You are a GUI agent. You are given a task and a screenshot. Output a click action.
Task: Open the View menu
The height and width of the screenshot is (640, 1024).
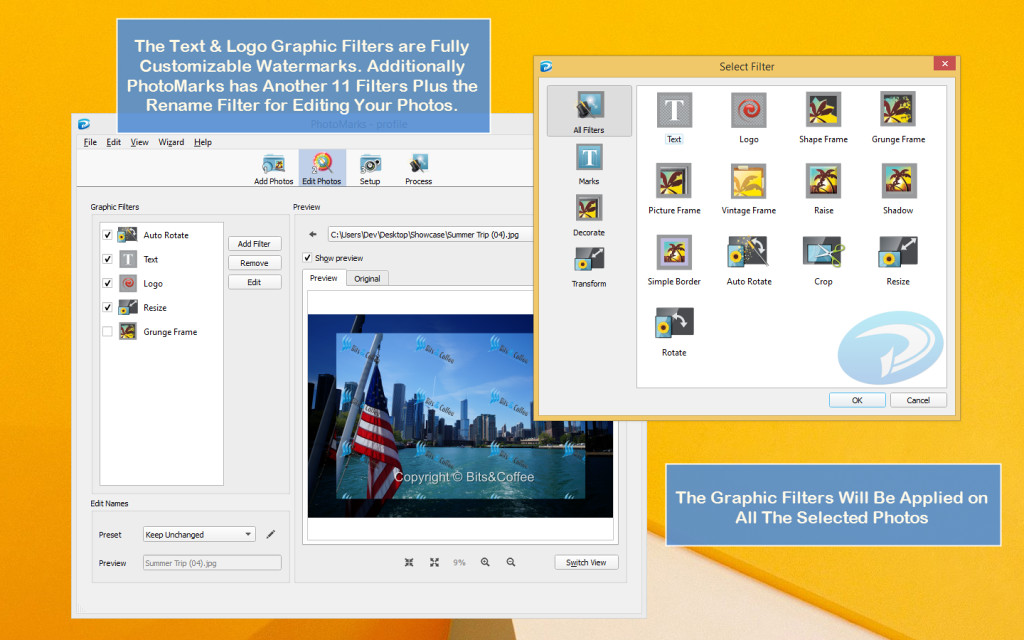(139, 142)
